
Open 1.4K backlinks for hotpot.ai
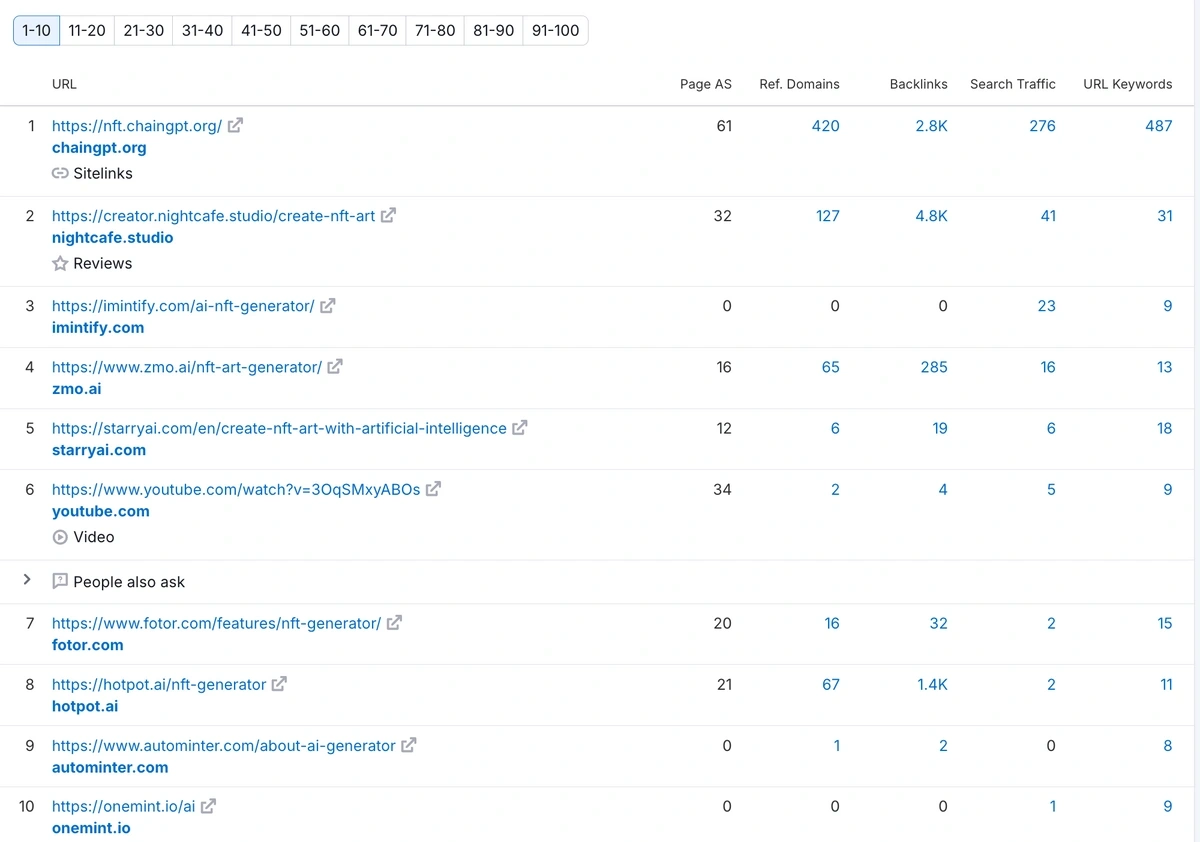(933, 684)
